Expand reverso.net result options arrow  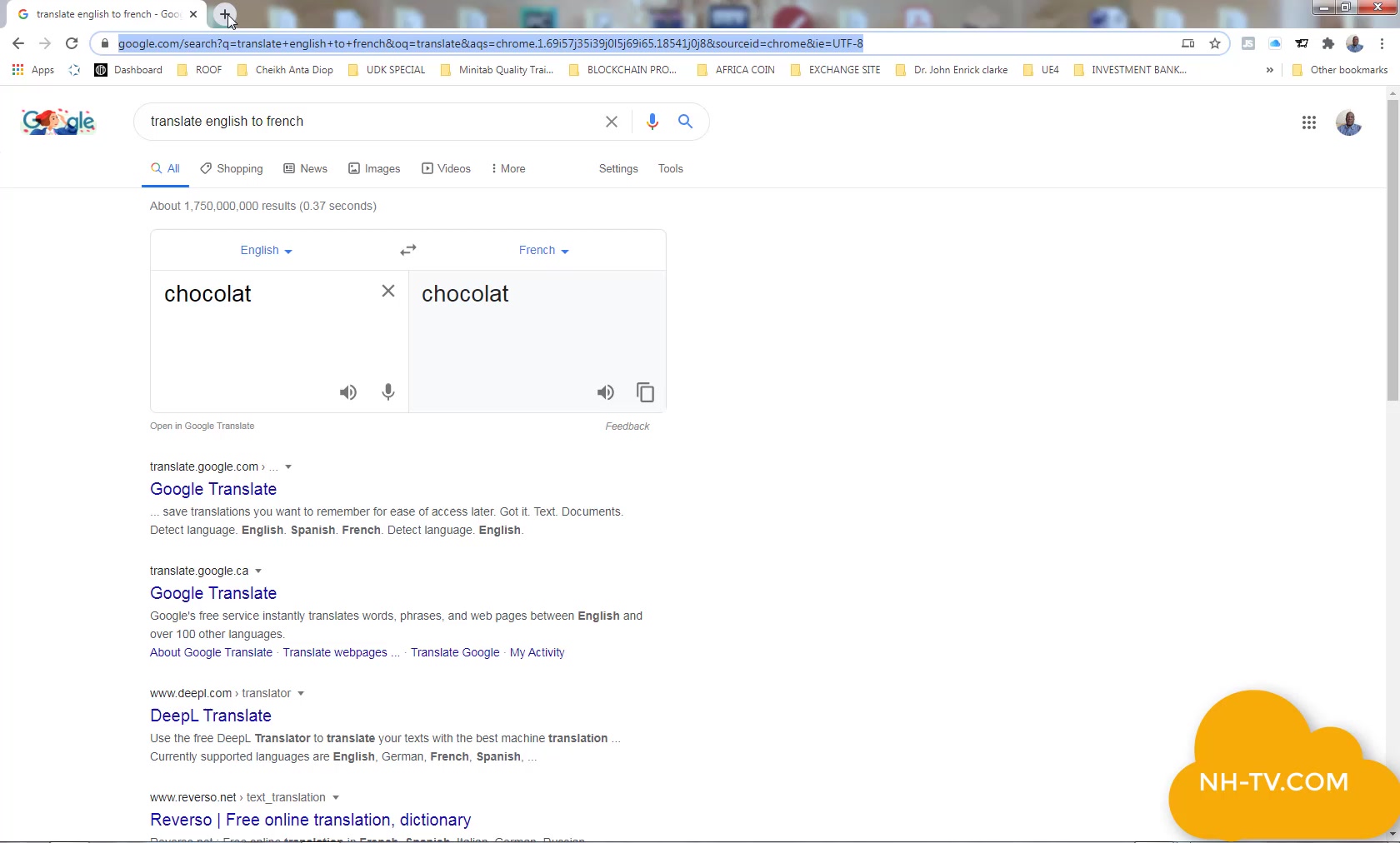(336, 798)
